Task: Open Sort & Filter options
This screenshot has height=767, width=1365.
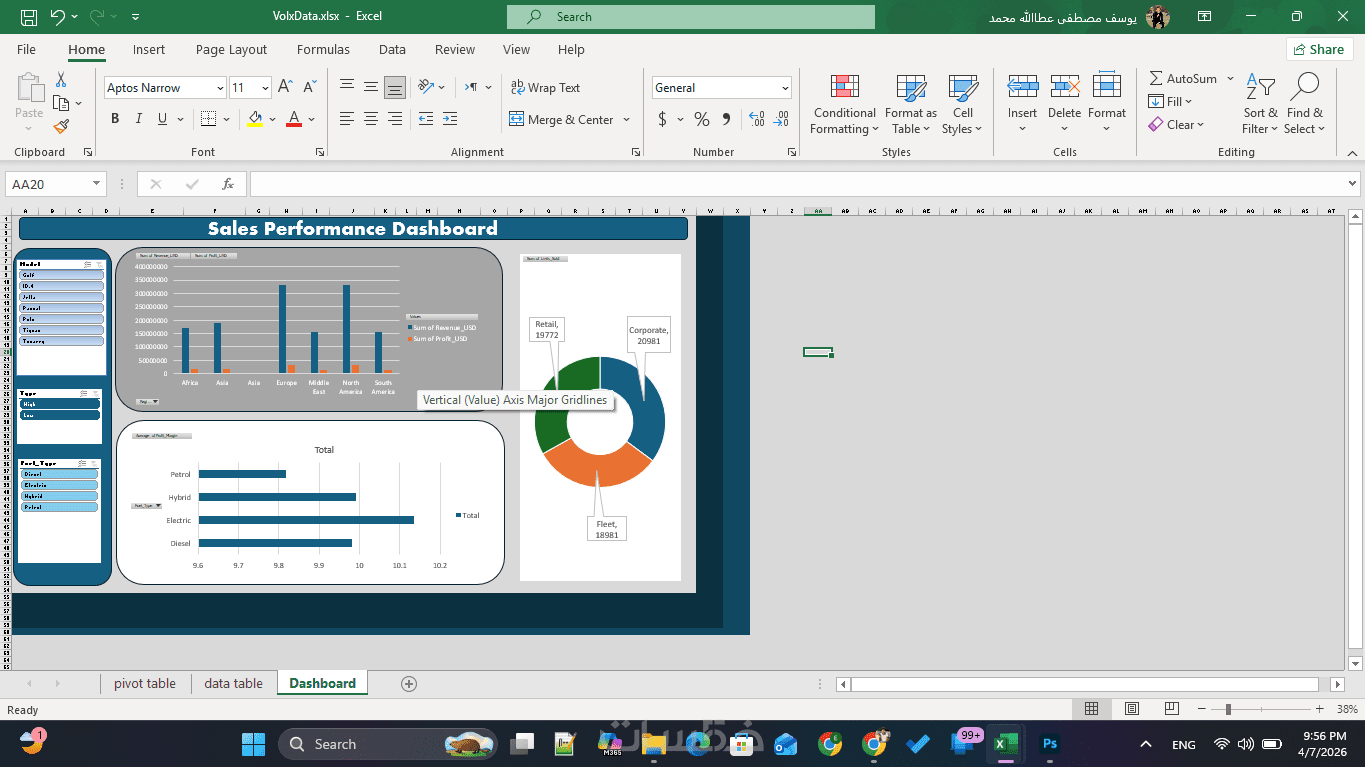Action: (1259, 104)
